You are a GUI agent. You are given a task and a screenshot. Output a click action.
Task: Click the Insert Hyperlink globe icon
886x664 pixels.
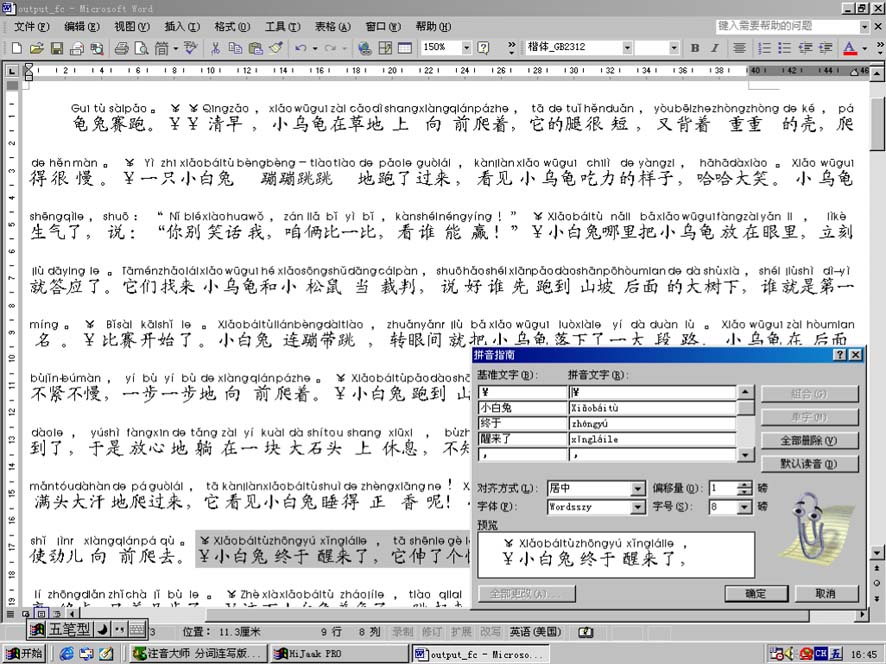tap(364, 48)
